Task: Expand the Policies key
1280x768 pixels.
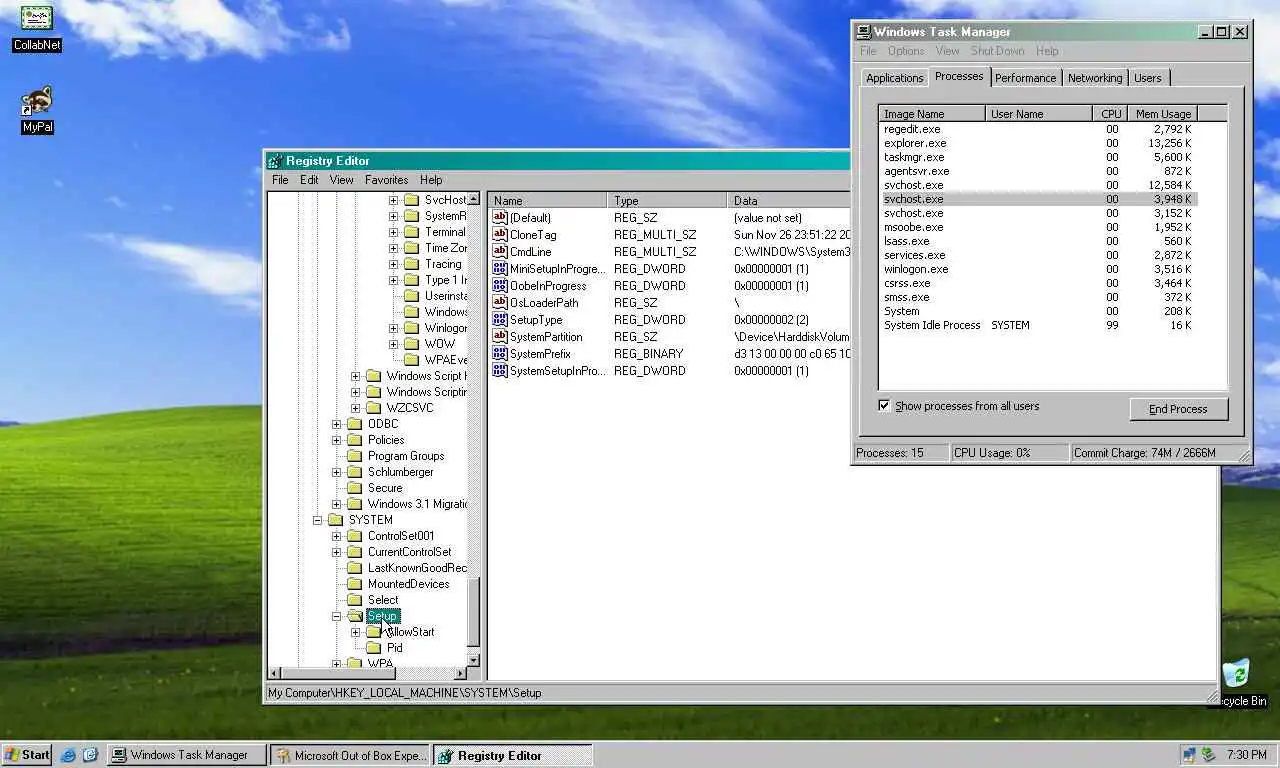Action: click(336, 440)
